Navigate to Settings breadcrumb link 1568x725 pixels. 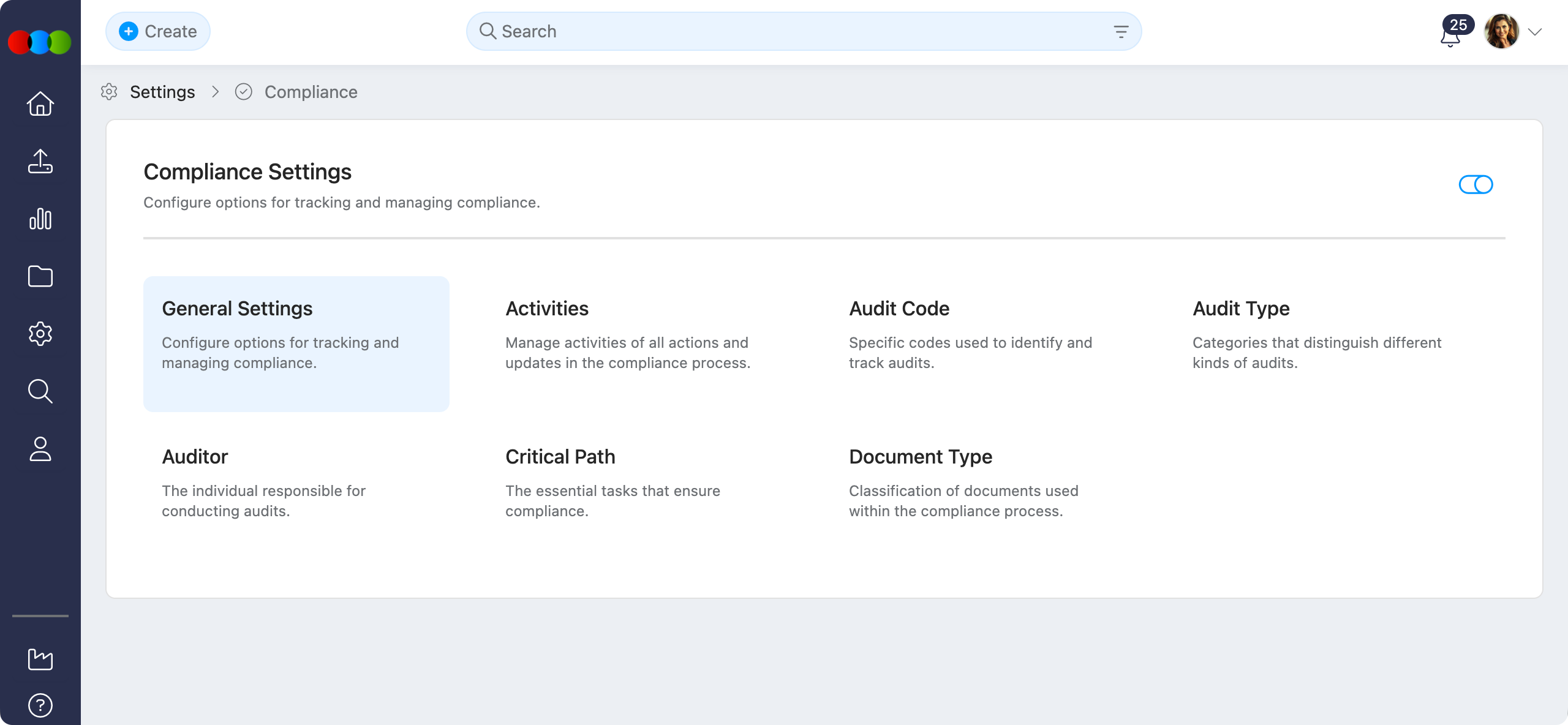pyautogui.click(x=162, y=92)
